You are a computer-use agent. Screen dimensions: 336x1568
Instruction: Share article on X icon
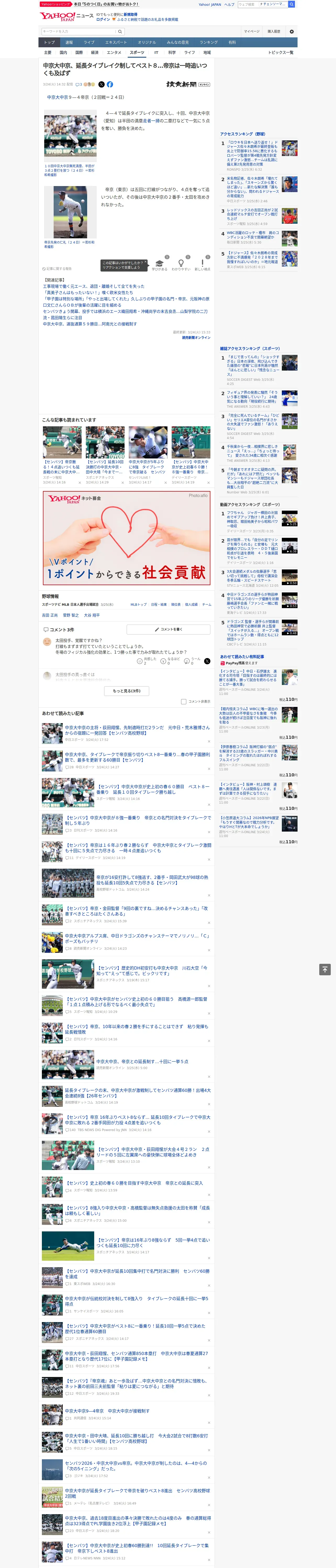pos(101,85)
